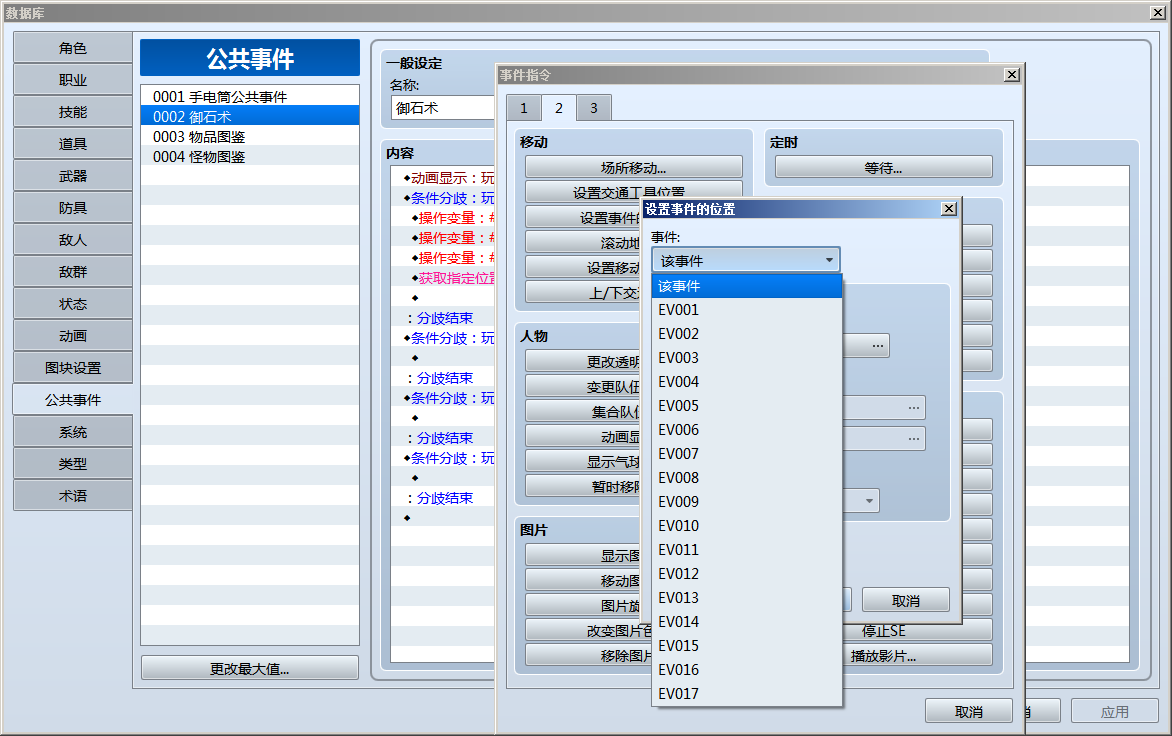Screen dimensions: 1172x736
Task: Switch to page 1 of event commands
Action: pos(523,108)
